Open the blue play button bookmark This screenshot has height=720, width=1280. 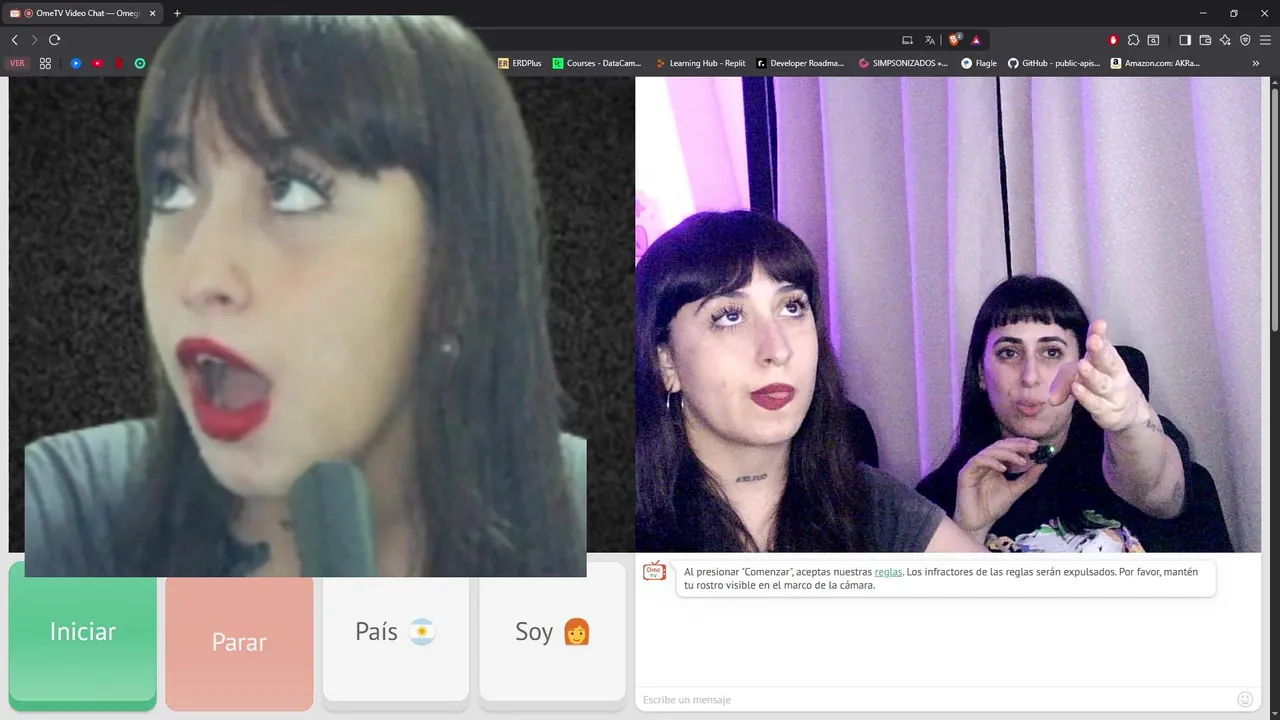(75, 63)
